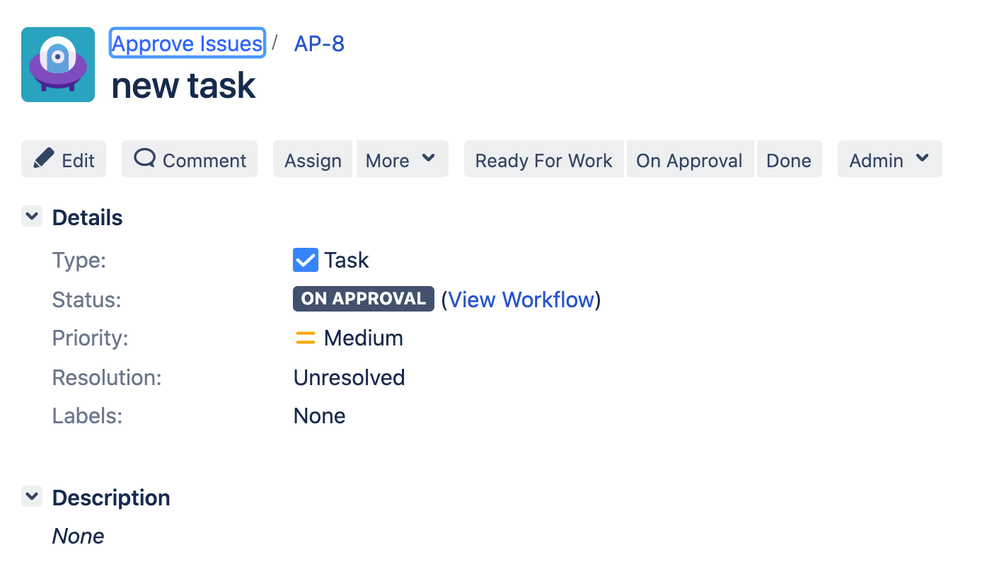999x582 pixels.
Task: Click the Assign button
Action: click(x=313, y=159)
